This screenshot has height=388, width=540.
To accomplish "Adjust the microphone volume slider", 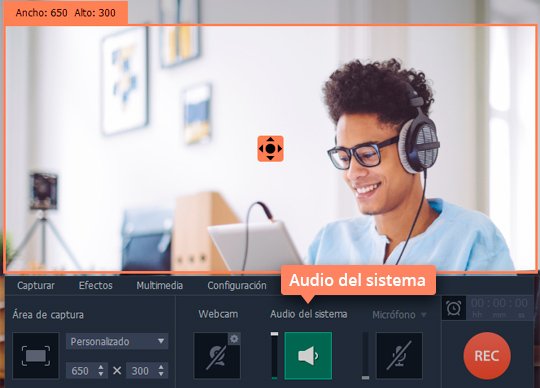I will tap(365, 356).
